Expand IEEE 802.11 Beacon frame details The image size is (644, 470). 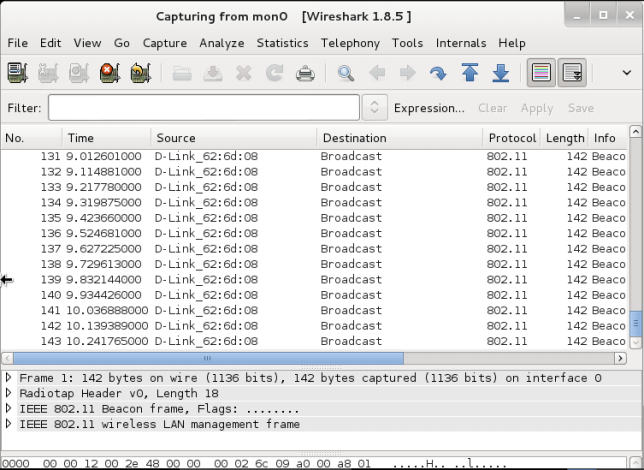(9, 409)
